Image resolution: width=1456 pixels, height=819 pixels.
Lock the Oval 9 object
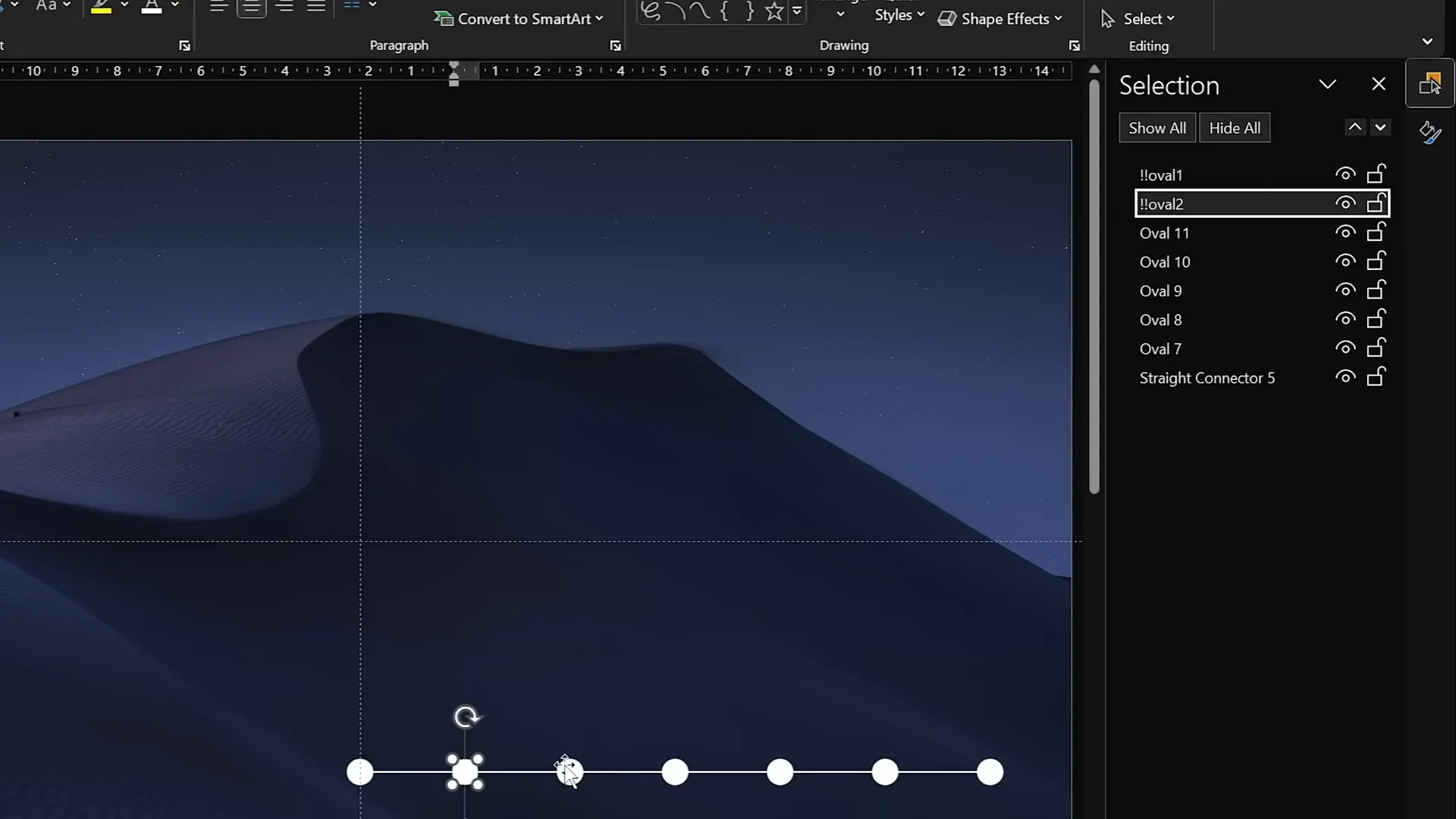[1376, 289]
